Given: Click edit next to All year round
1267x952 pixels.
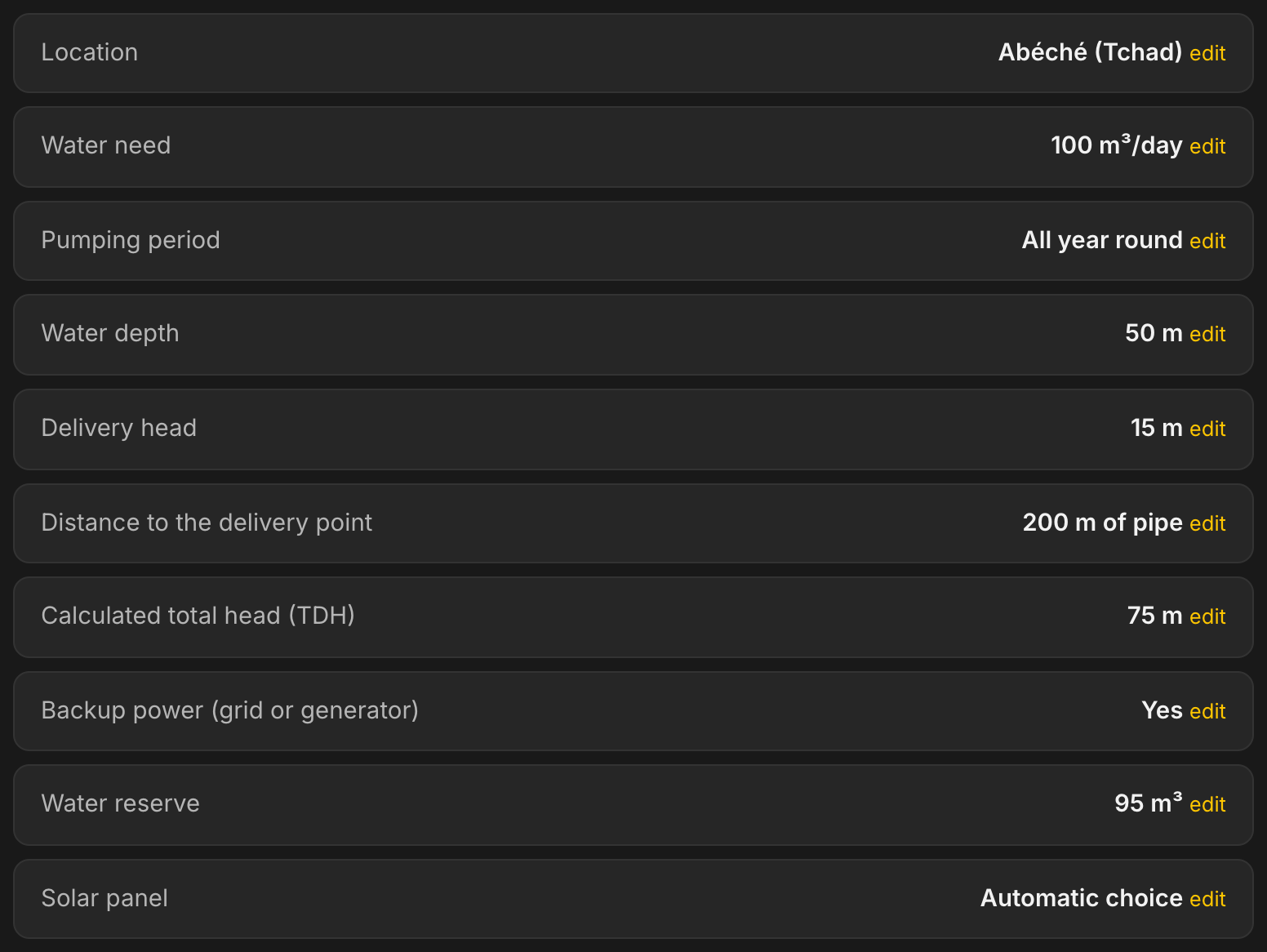Looking at the screenshot, I should pyautogui.click(x=1207, y=241).
